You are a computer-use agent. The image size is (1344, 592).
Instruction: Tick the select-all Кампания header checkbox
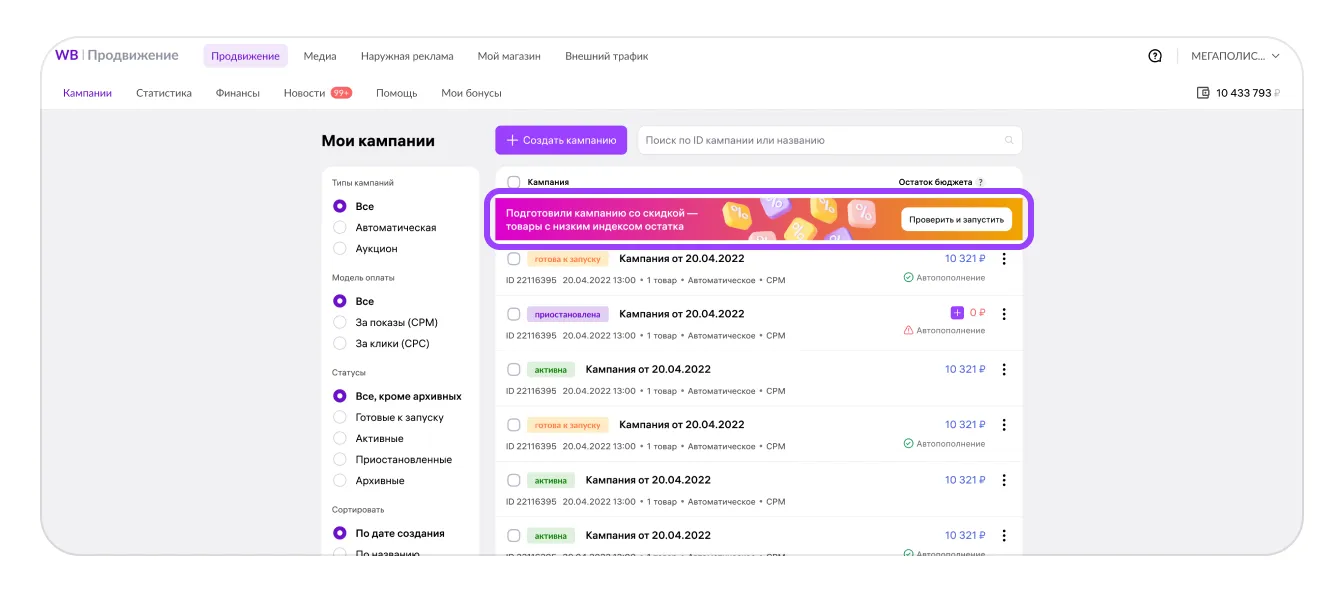514,183
